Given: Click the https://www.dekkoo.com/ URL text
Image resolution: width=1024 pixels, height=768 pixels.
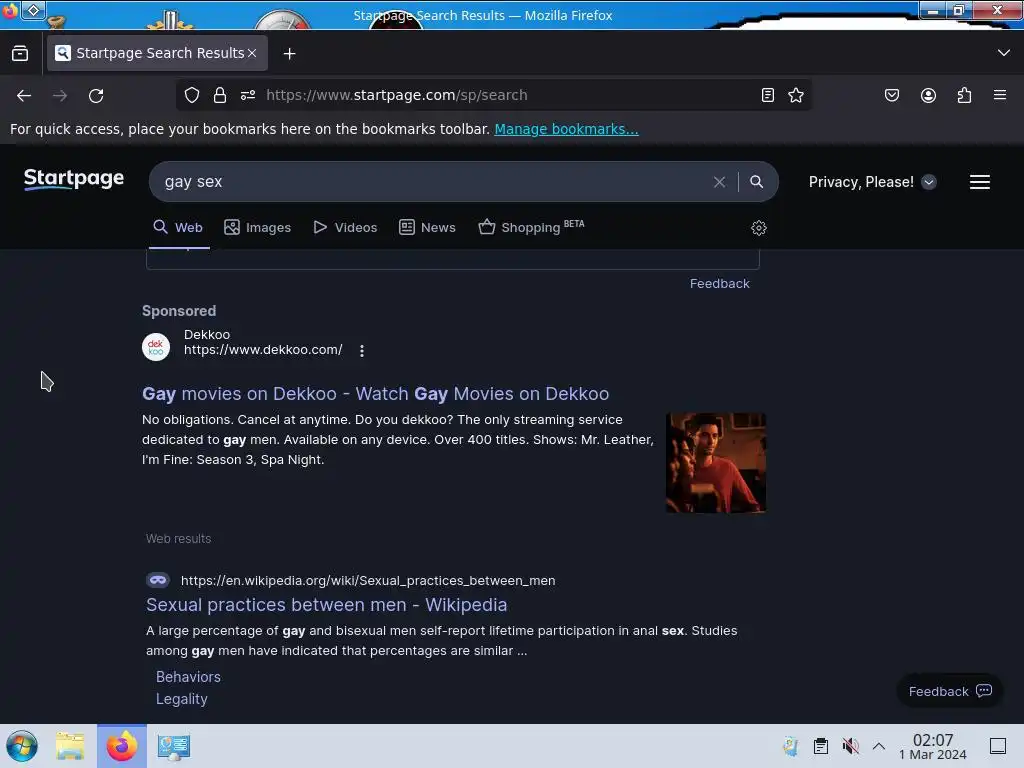Looking at the screenshot, I should click(x=263, y=350).
